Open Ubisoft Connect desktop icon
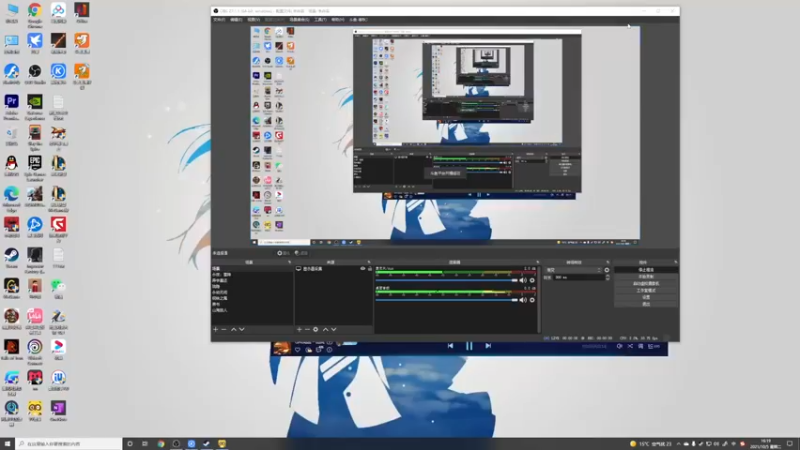Screen dimensions: 800x450 [35, 352]
